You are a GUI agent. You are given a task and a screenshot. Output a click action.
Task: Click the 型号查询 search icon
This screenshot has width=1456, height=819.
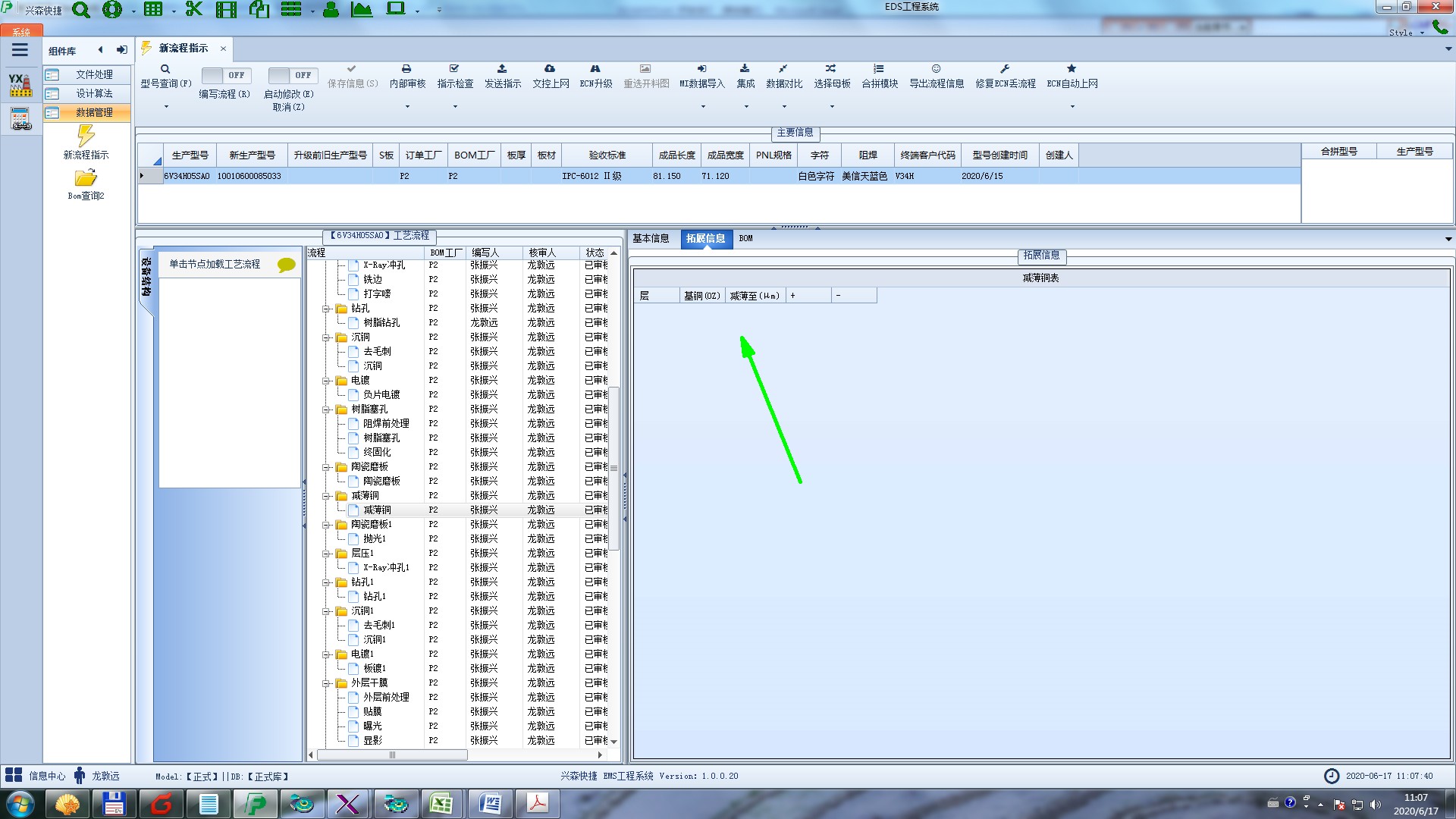coord(165,69)
